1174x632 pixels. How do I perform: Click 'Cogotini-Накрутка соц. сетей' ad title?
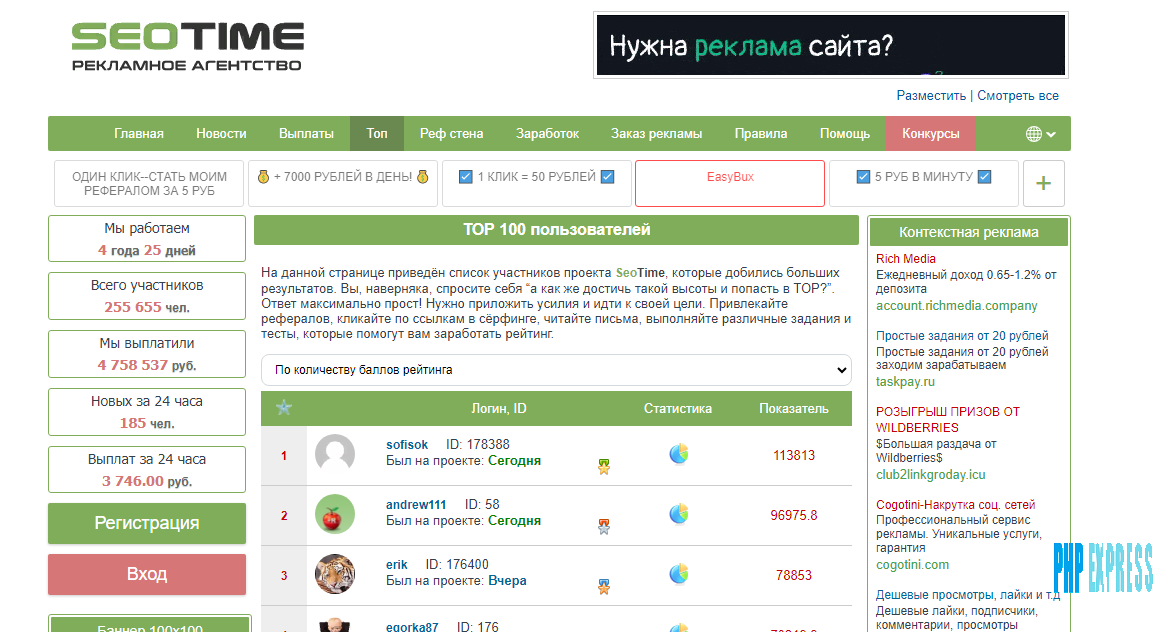[x=955, y=505]
